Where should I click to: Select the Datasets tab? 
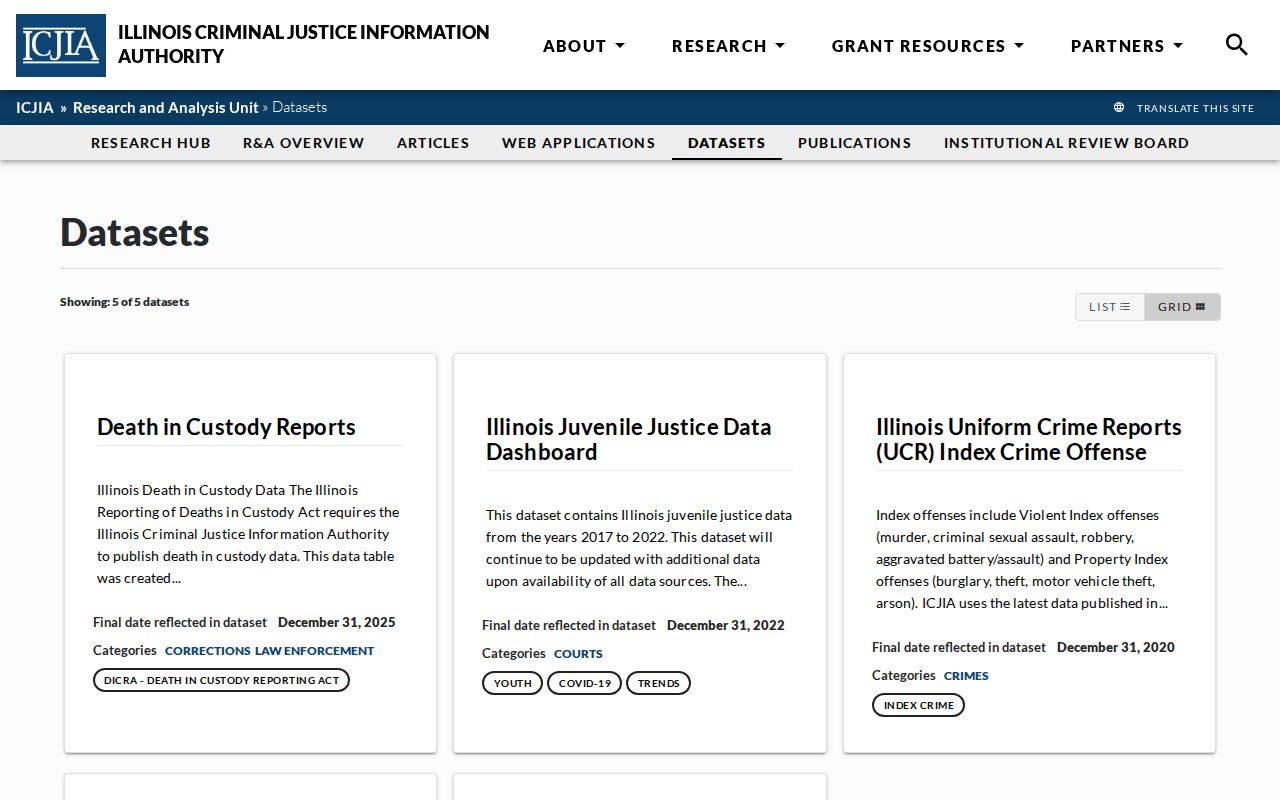click(727, 143)
